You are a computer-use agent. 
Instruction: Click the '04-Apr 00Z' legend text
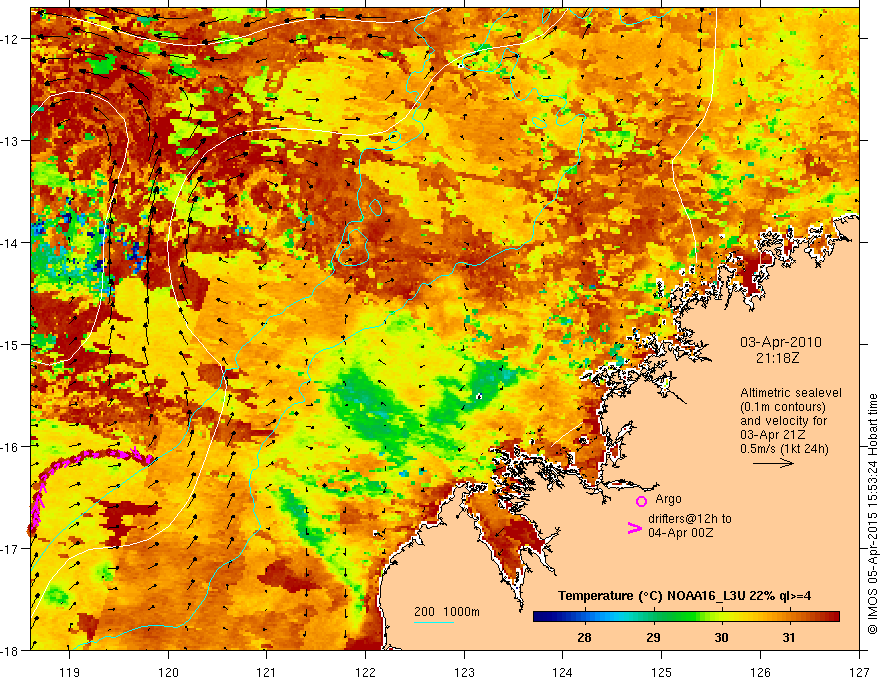click(x=681, y=533)
